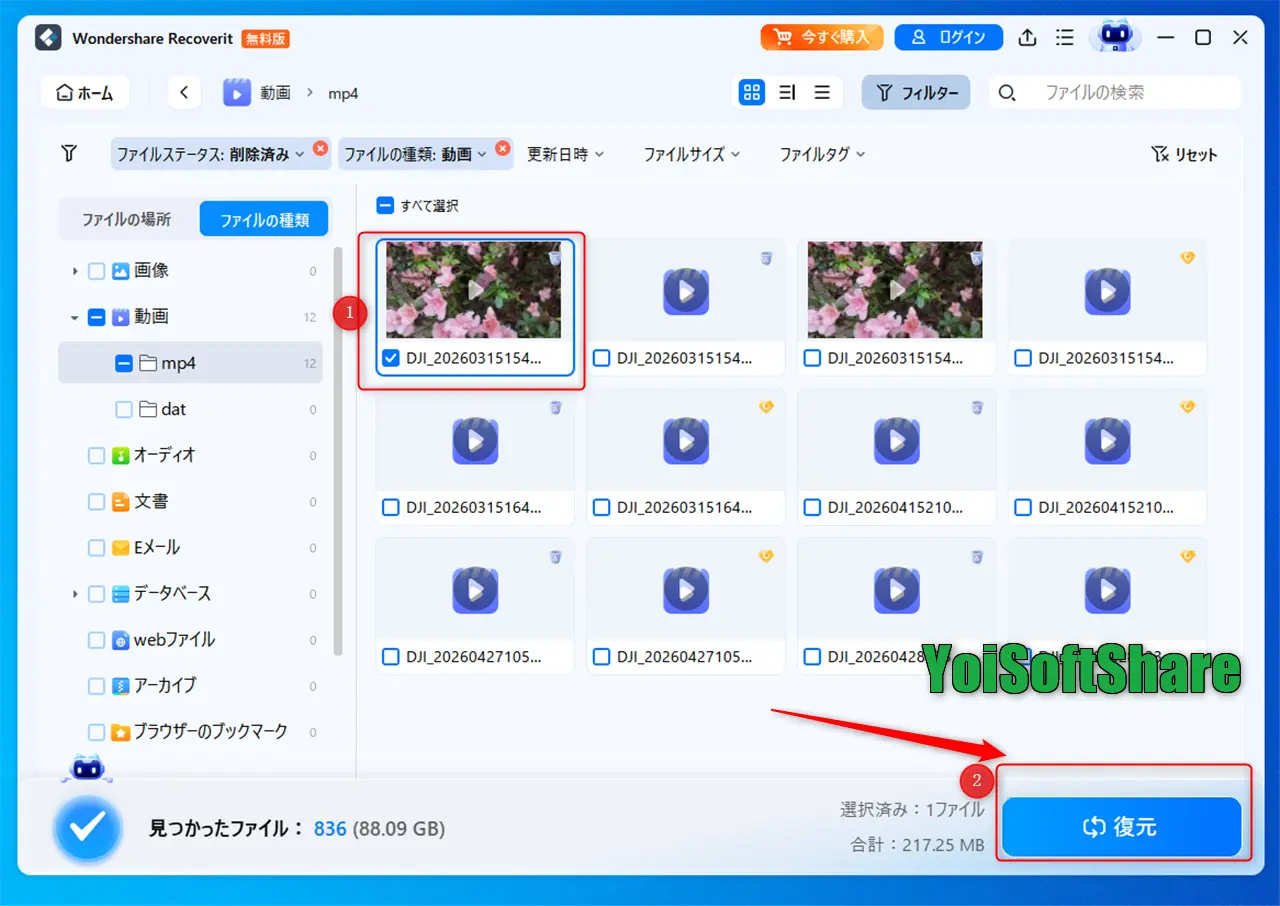Screen dimensions: 1280x906
Task: Toggle the dat folder checkbox
Action: (124, 409)
